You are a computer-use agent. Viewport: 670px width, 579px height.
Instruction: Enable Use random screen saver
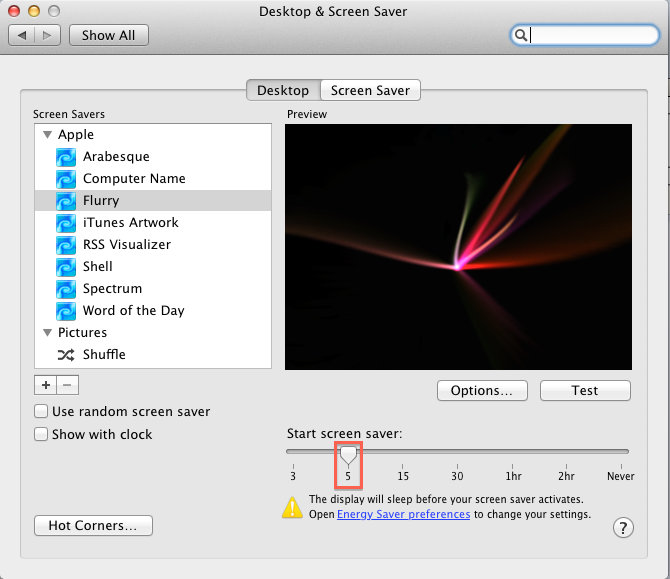[x=41, y=411]
